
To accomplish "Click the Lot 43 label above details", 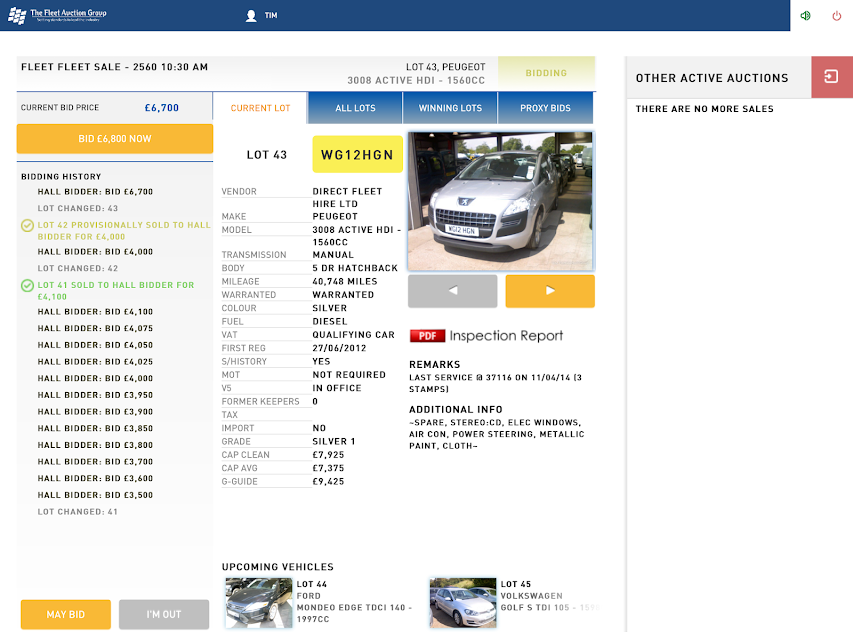I will pos(267,155).
